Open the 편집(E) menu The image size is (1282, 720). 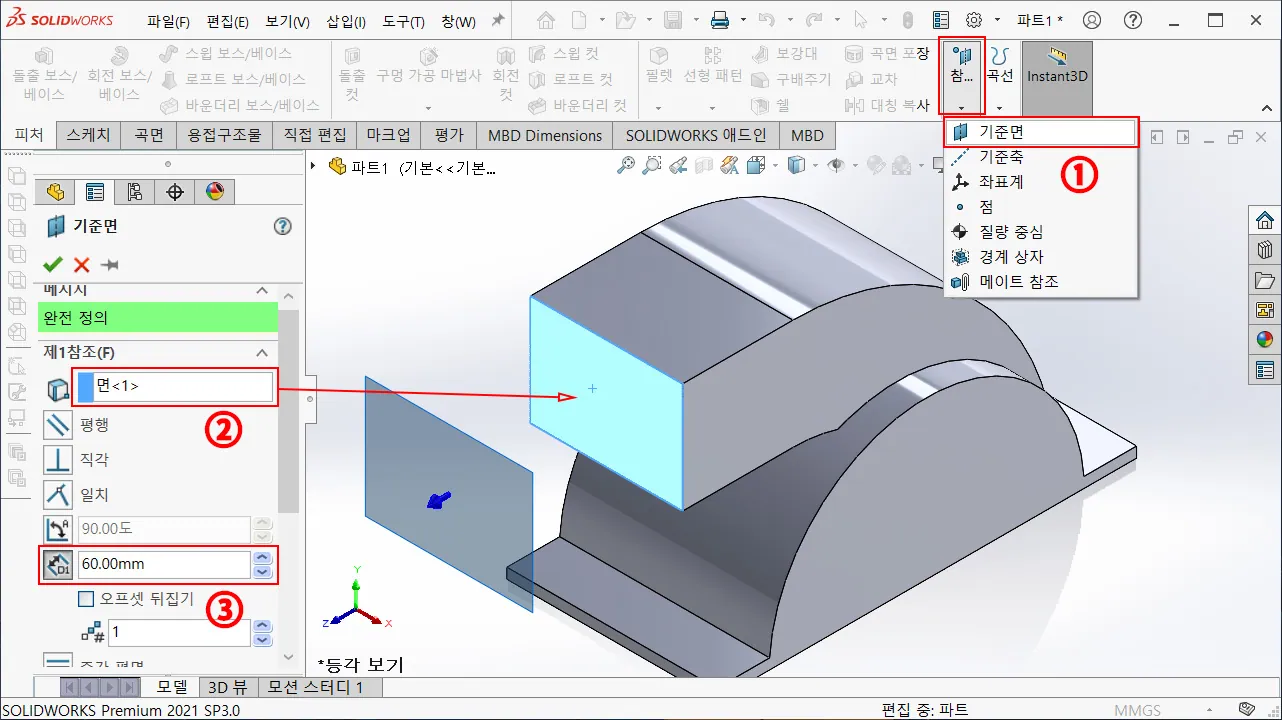(x=228, y=22)
